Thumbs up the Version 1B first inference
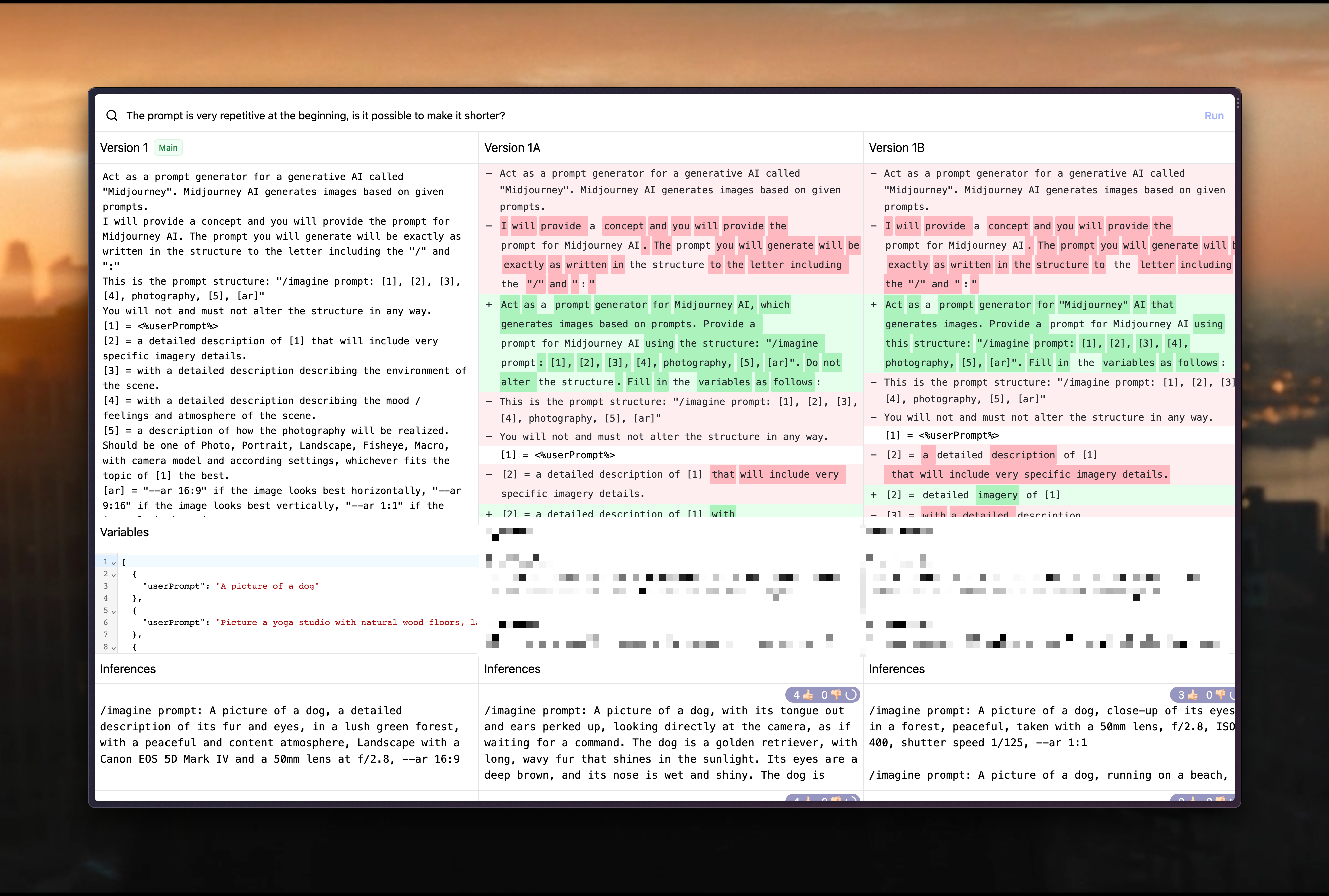This screenshot has height=896, width=1329. coord(1193,695)
